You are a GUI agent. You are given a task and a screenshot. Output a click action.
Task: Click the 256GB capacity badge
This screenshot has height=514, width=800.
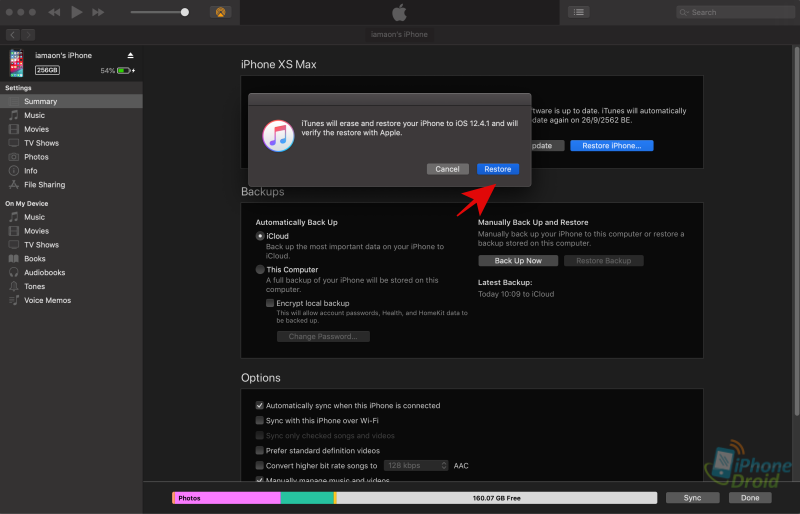coord(47,70)
